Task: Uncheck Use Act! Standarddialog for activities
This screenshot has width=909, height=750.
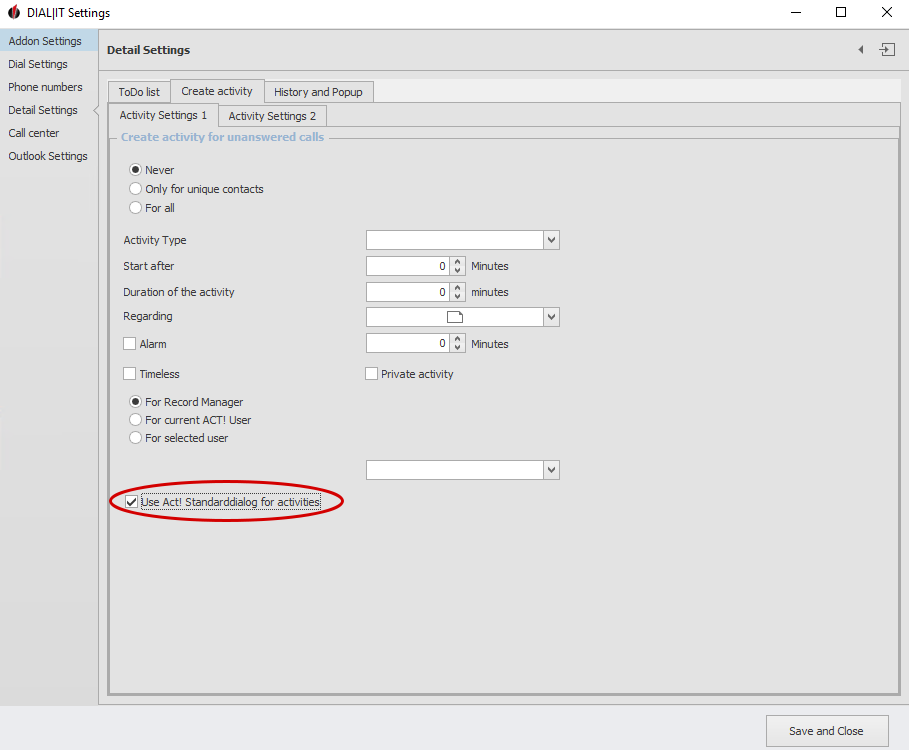Action: click(x=132, y=502)
